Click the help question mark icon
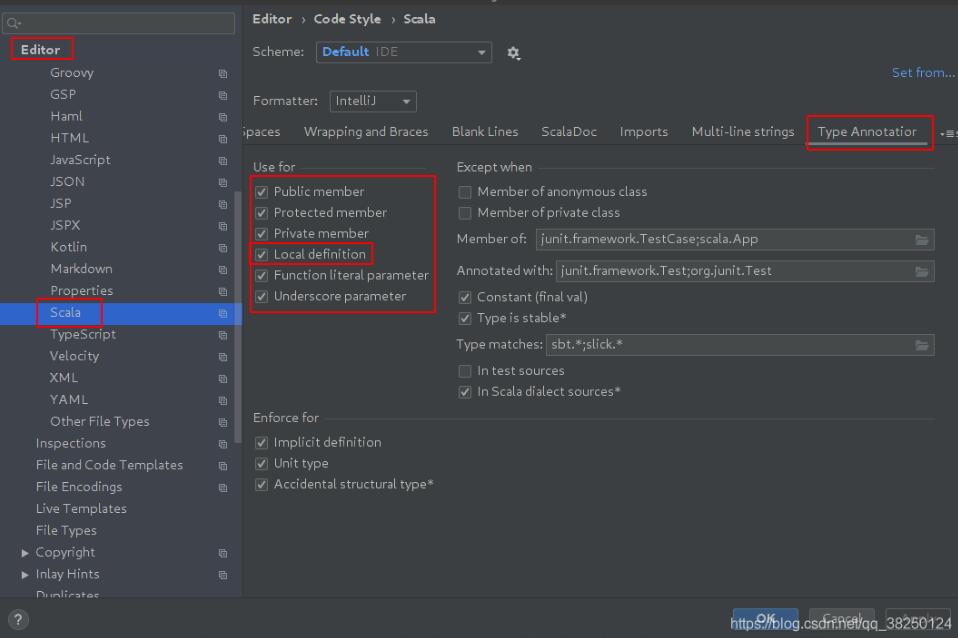Image resolution: width=958 pixels, height=638 pixels. [17, 619]
